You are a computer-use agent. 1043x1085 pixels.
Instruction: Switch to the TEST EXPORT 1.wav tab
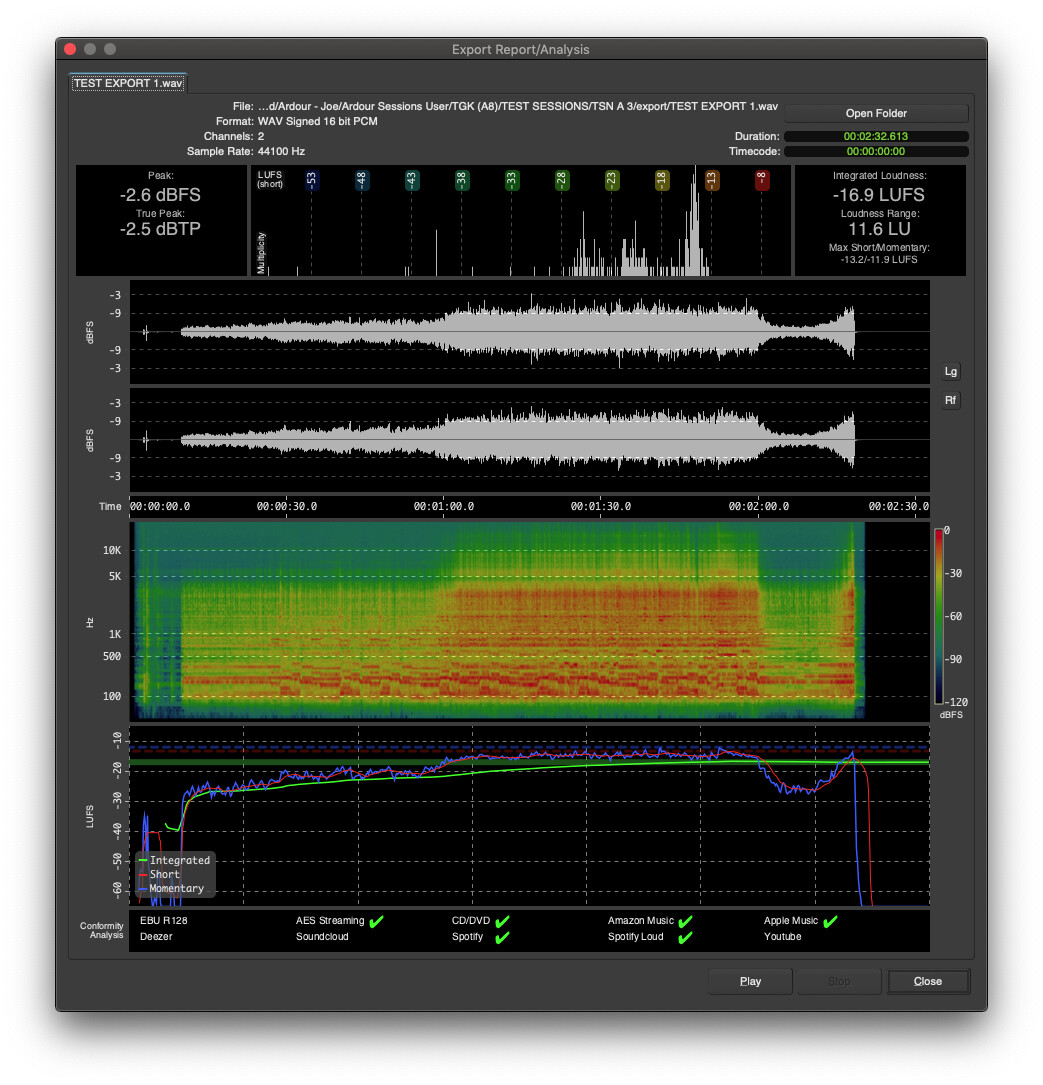click(x=128, y=84)
